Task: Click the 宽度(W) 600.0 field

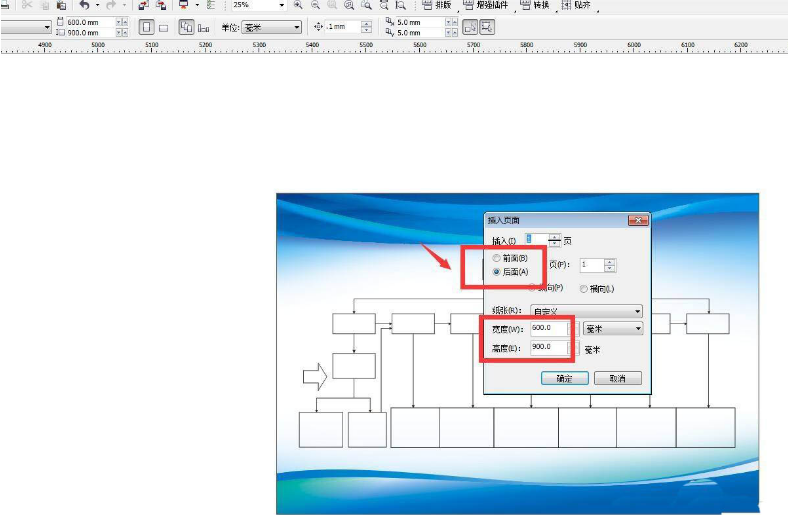Action: [x=550, y=328]
